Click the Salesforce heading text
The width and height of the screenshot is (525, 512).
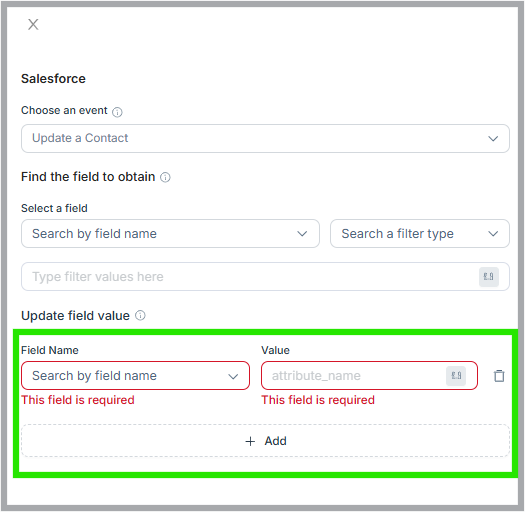53,79
